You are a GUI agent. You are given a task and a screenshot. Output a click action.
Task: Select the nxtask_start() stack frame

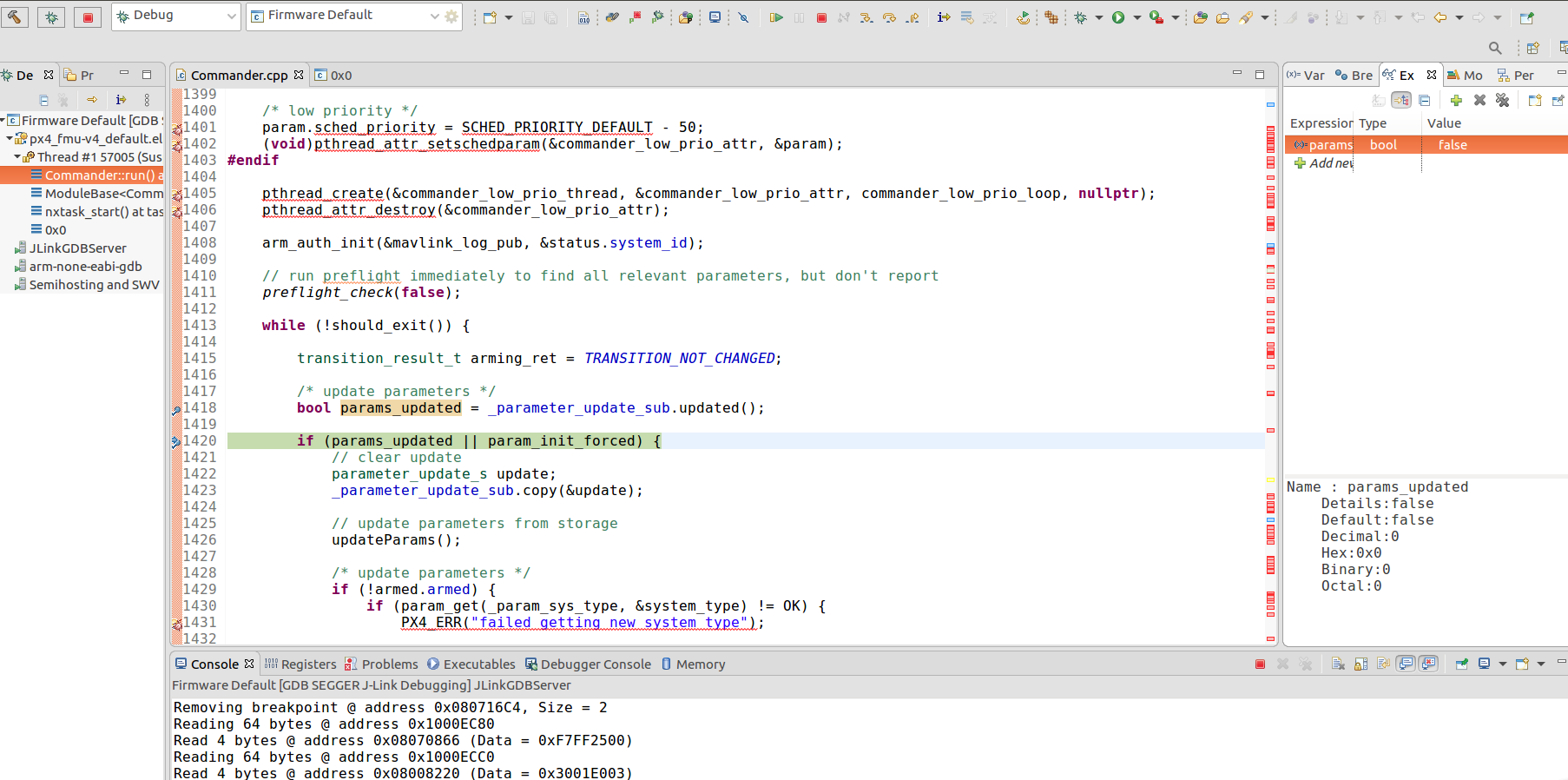(x=96, y=212)
